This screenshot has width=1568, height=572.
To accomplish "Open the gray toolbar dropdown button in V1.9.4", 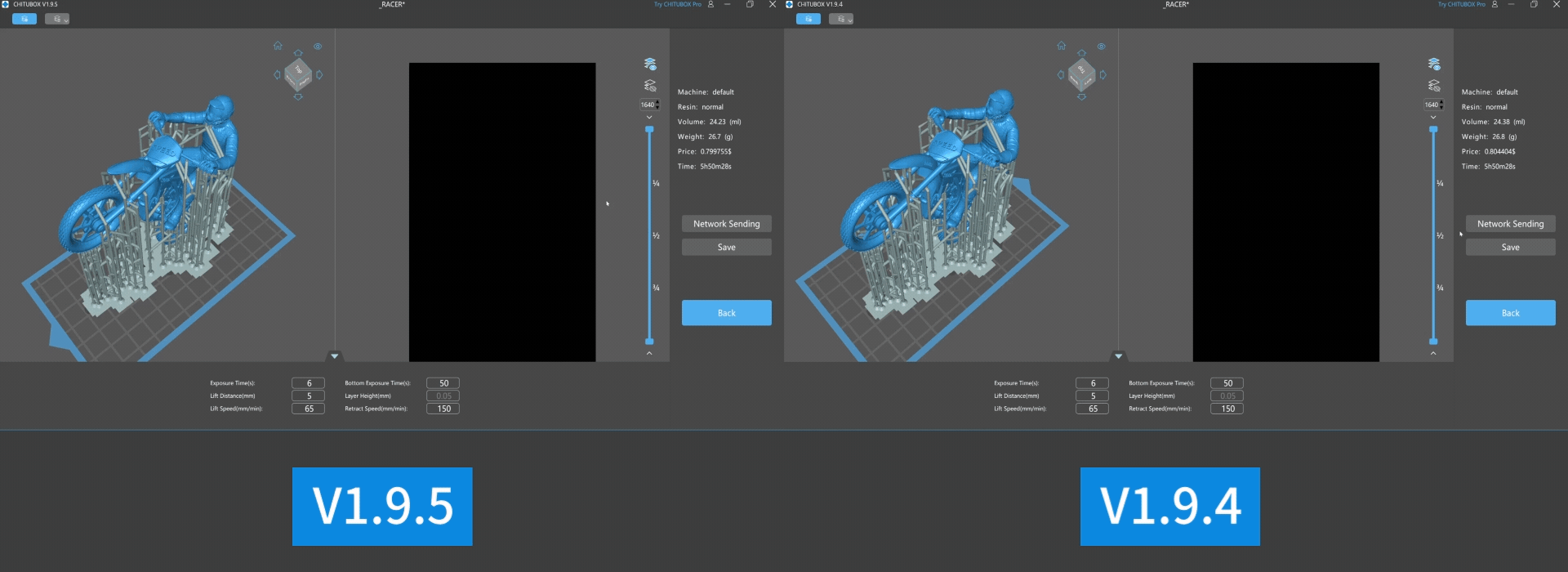I will pyautogui.click(x=841, y=19).
